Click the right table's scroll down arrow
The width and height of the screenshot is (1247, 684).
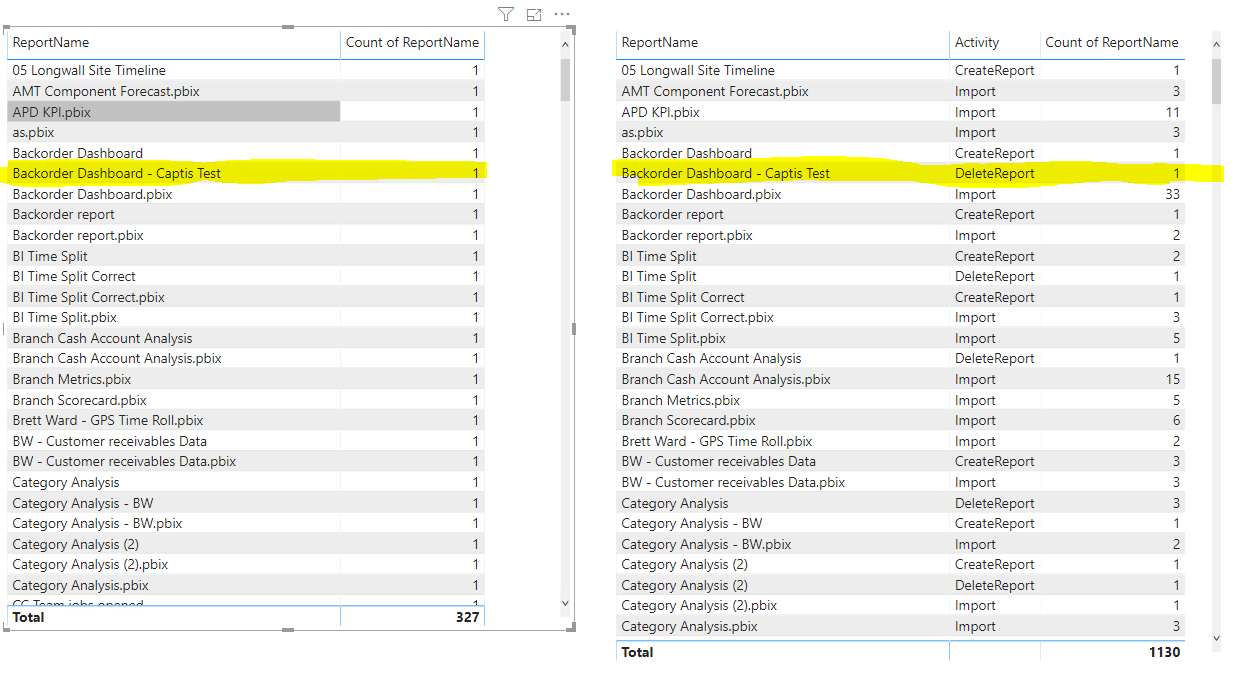click(x=1216, y=638)
